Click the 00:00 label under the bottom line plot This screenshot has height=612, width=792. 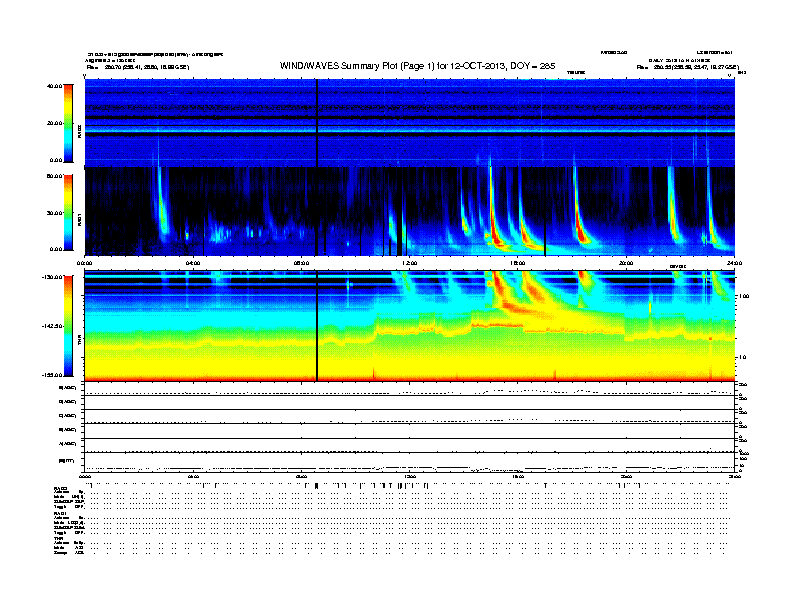85,476
